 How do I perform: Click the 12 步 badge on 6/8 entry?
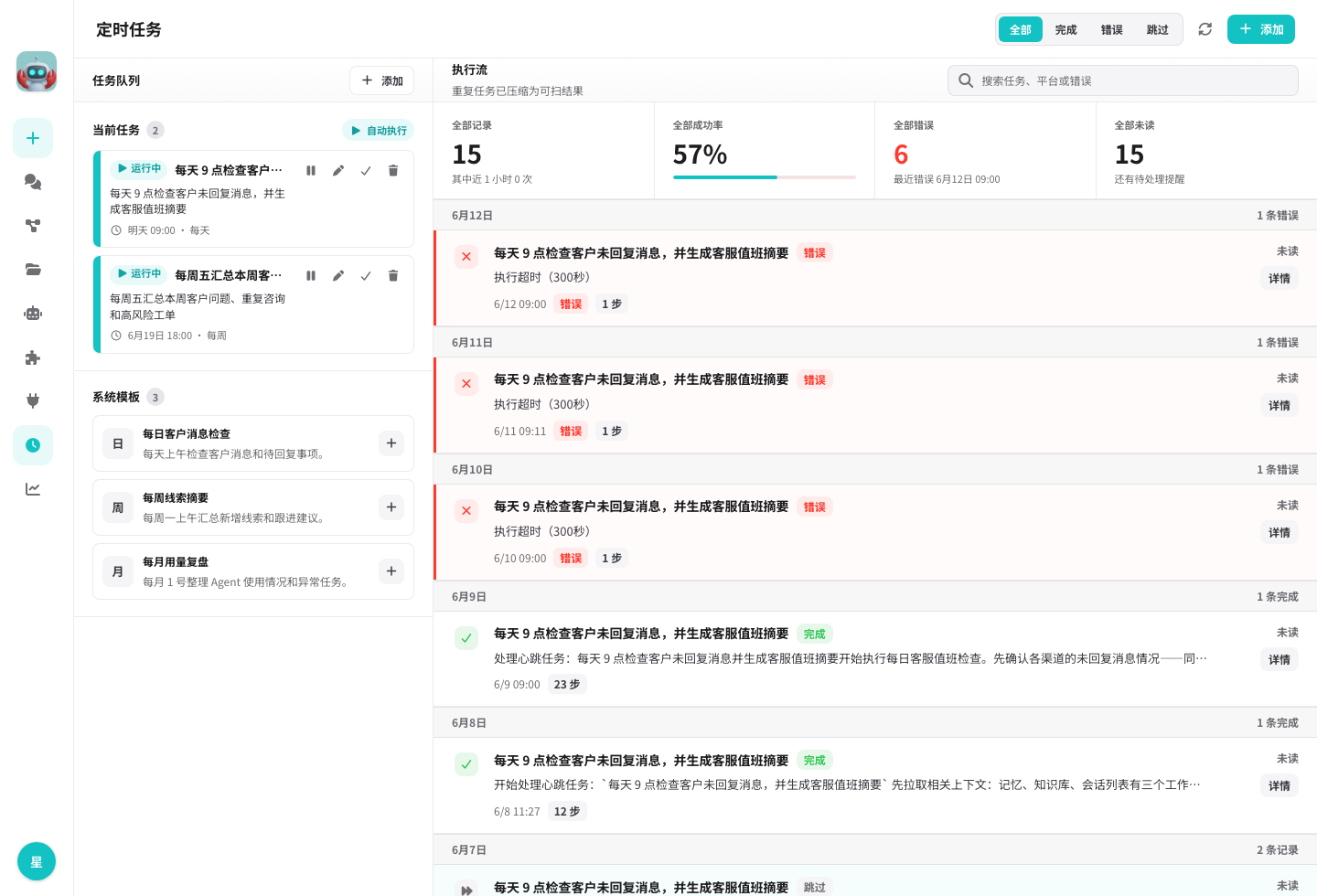[567, 812]
